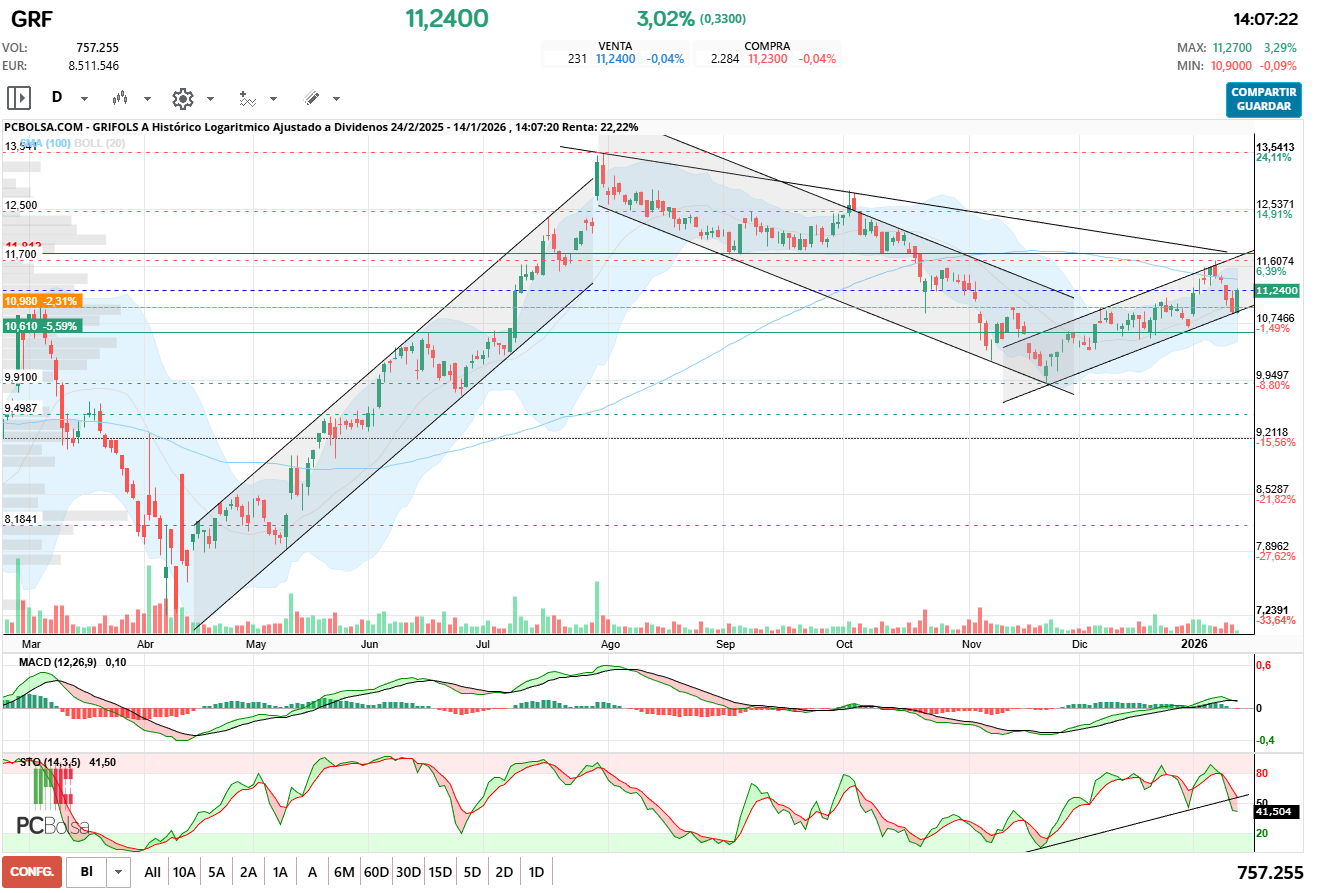This screenshot has width=1317, height=893.
Task: Select the 1A time range
Action: (280, 872)
